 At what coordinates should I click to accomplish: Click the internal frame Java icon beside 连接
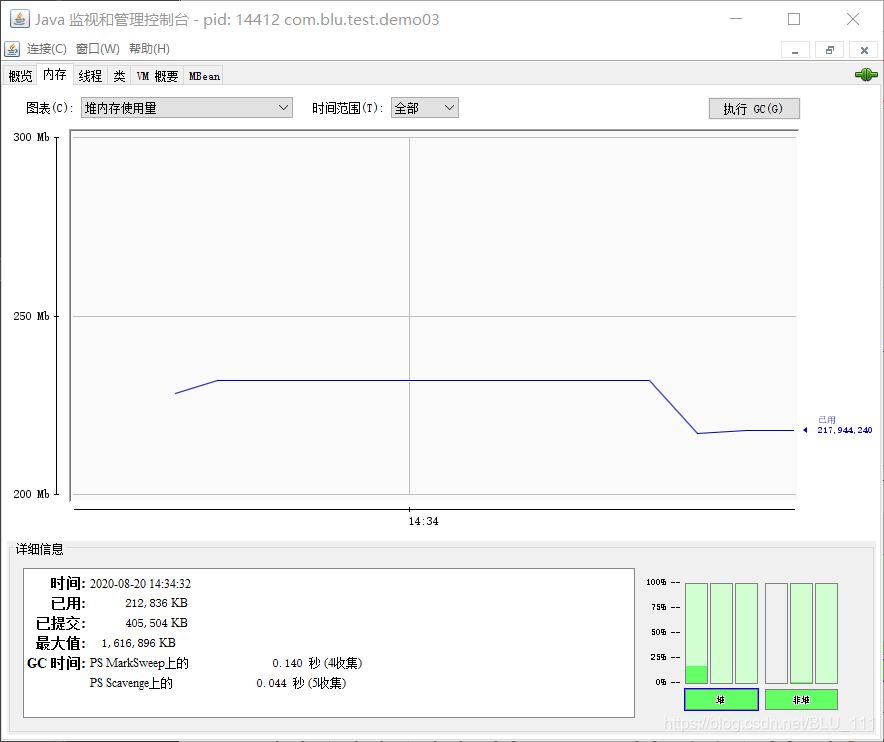tap(12, 49)
